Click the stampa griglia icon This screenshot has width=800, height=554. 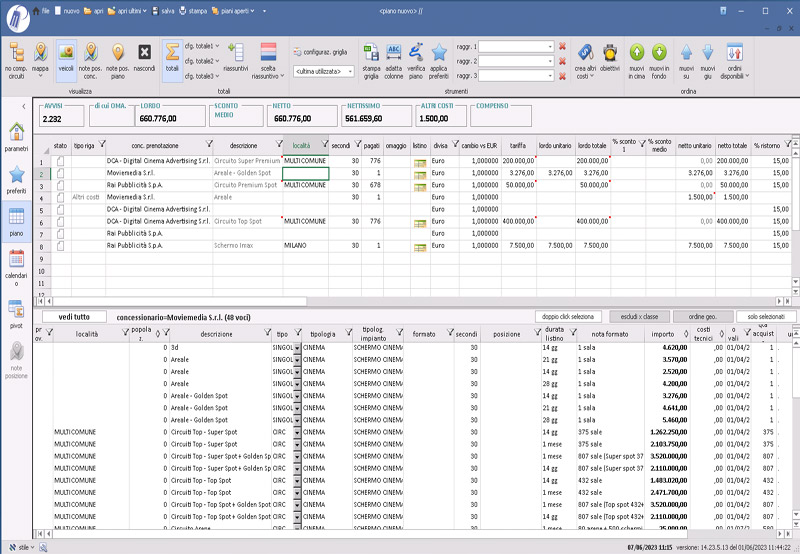point(371,53)
